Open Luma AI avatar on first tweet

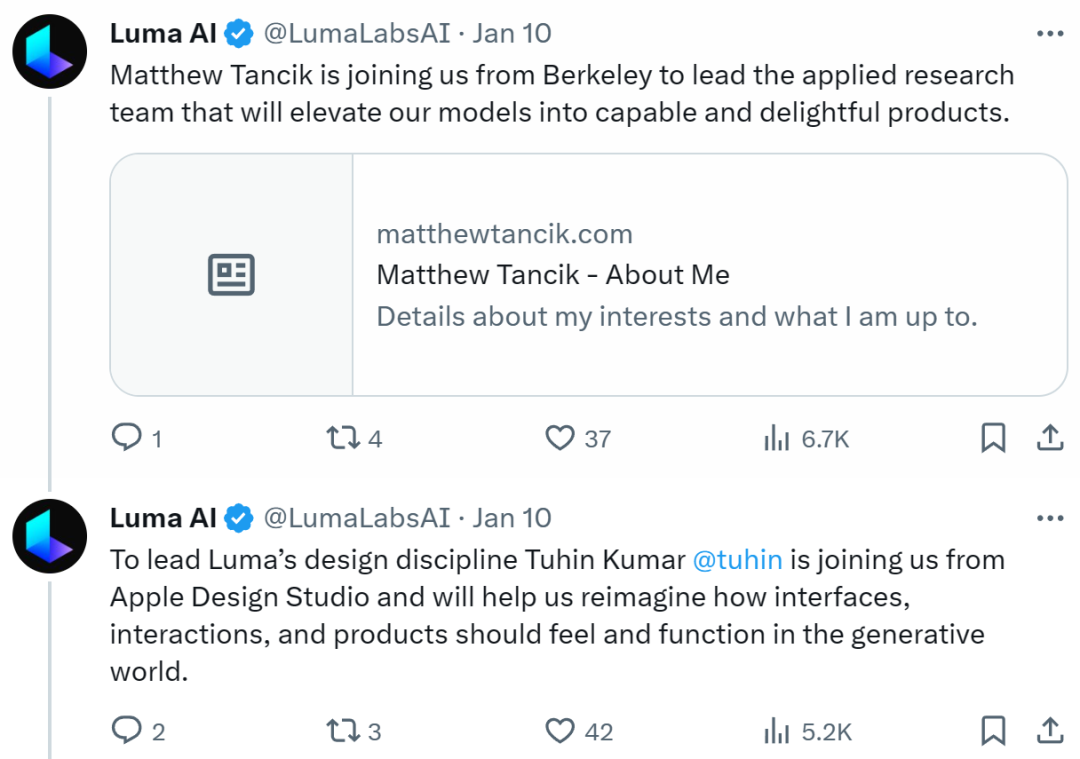50,52
